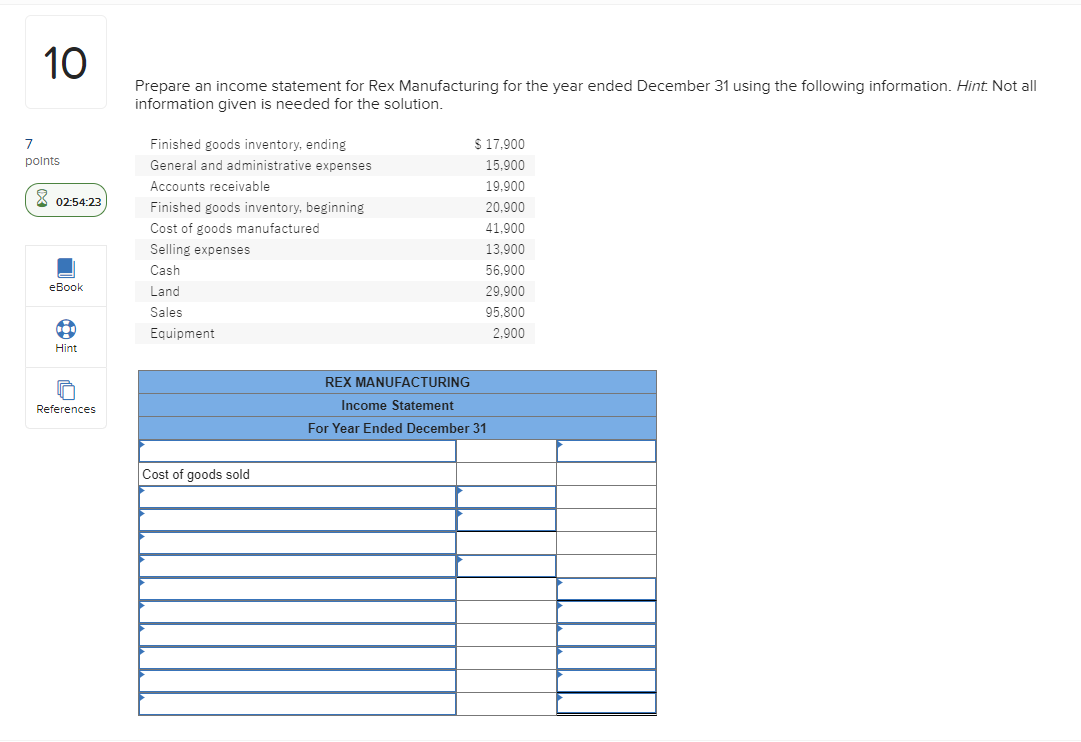The height and width of the screenshot is (742, 1081).
Task: Click the Hint lifesaver icon
Action: 65,330
